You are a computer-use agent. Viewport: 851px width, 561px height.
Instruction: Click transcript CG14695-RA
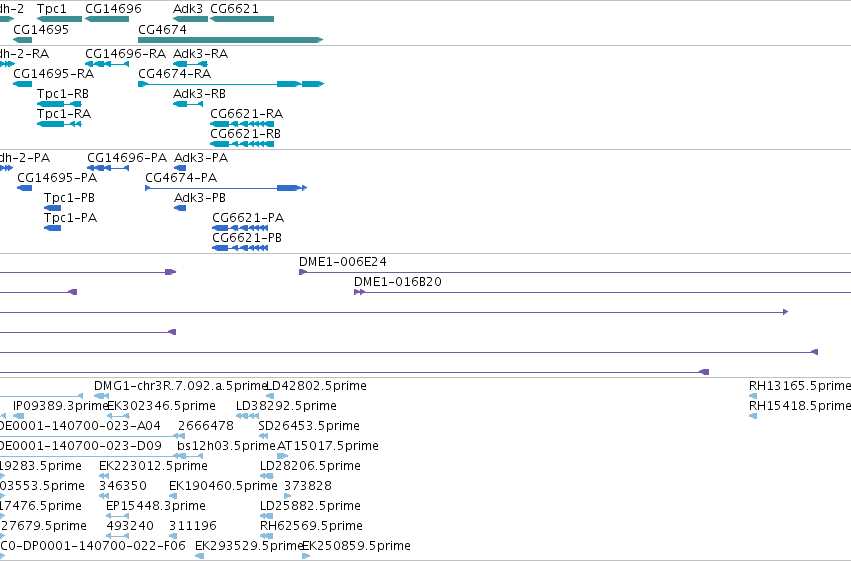pos(53,74)
